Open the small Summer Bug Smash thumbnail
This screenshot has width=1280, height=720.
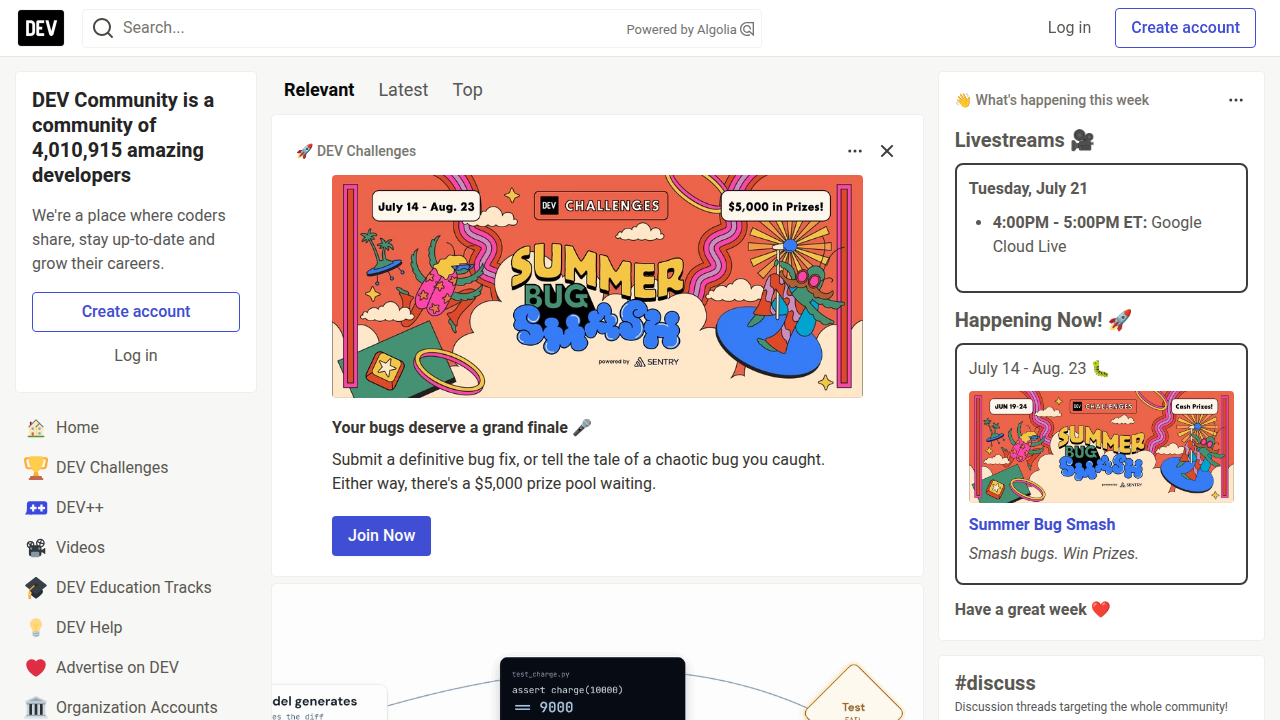coord(1101,447)
